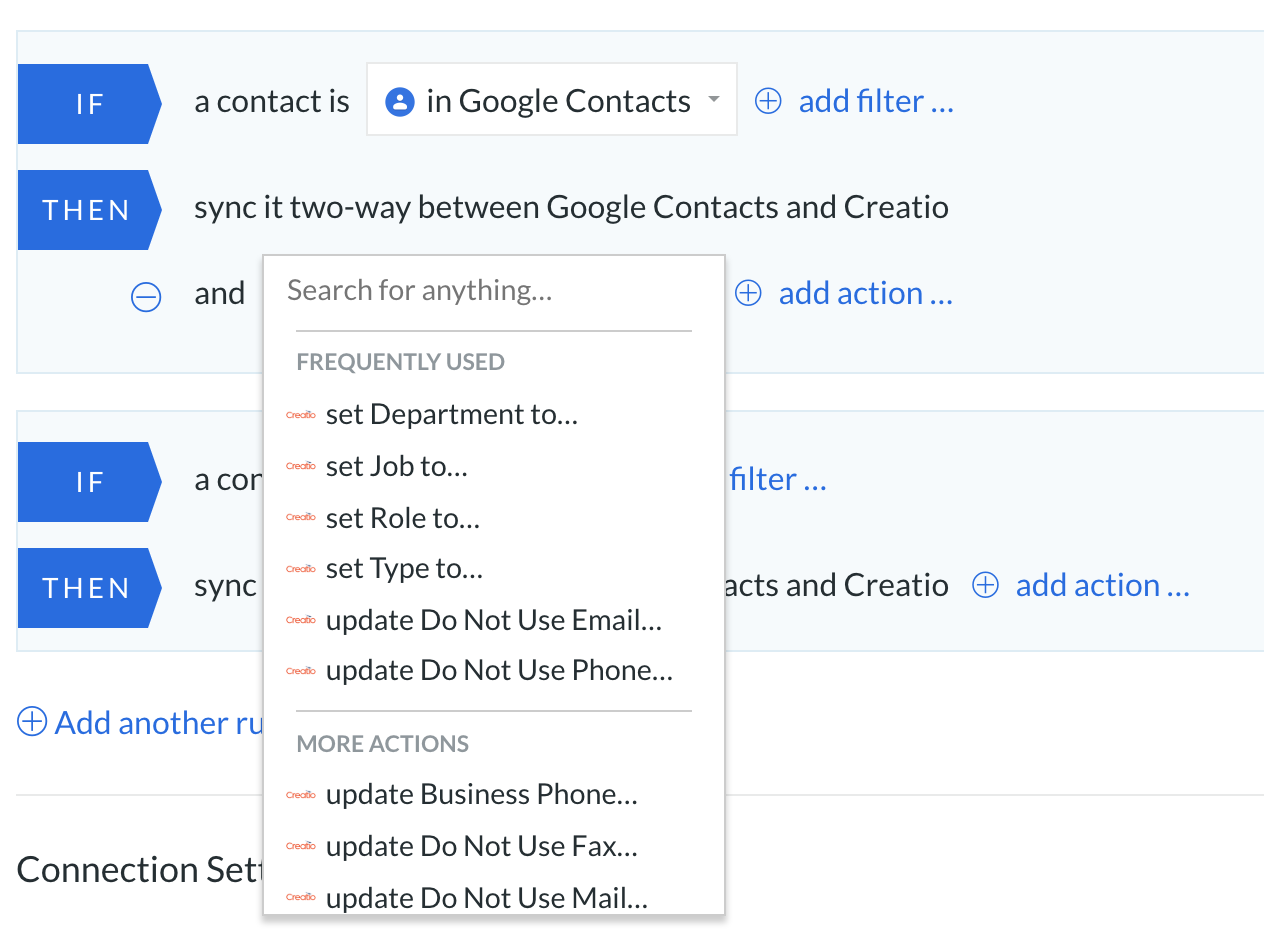Click Creatio icon beside 'set Job to…'
The image size is (1264, 940).
pos(301,467)
